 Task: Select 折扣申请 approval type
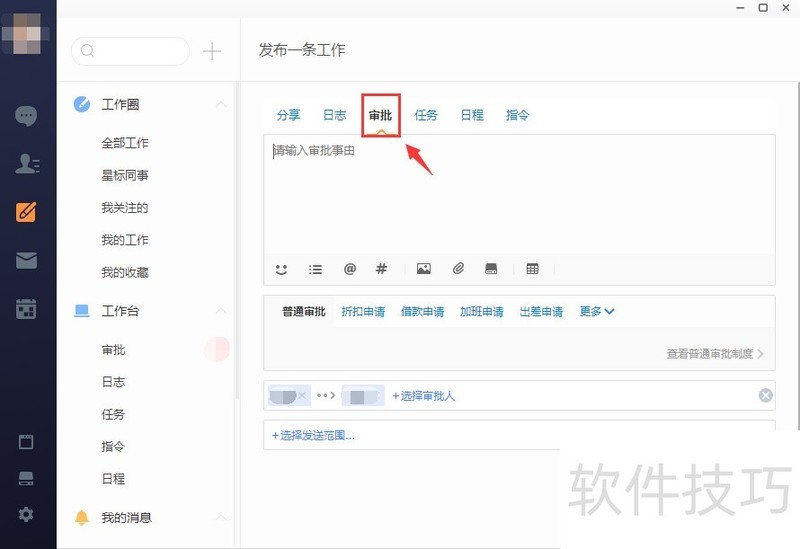point(363,311)
